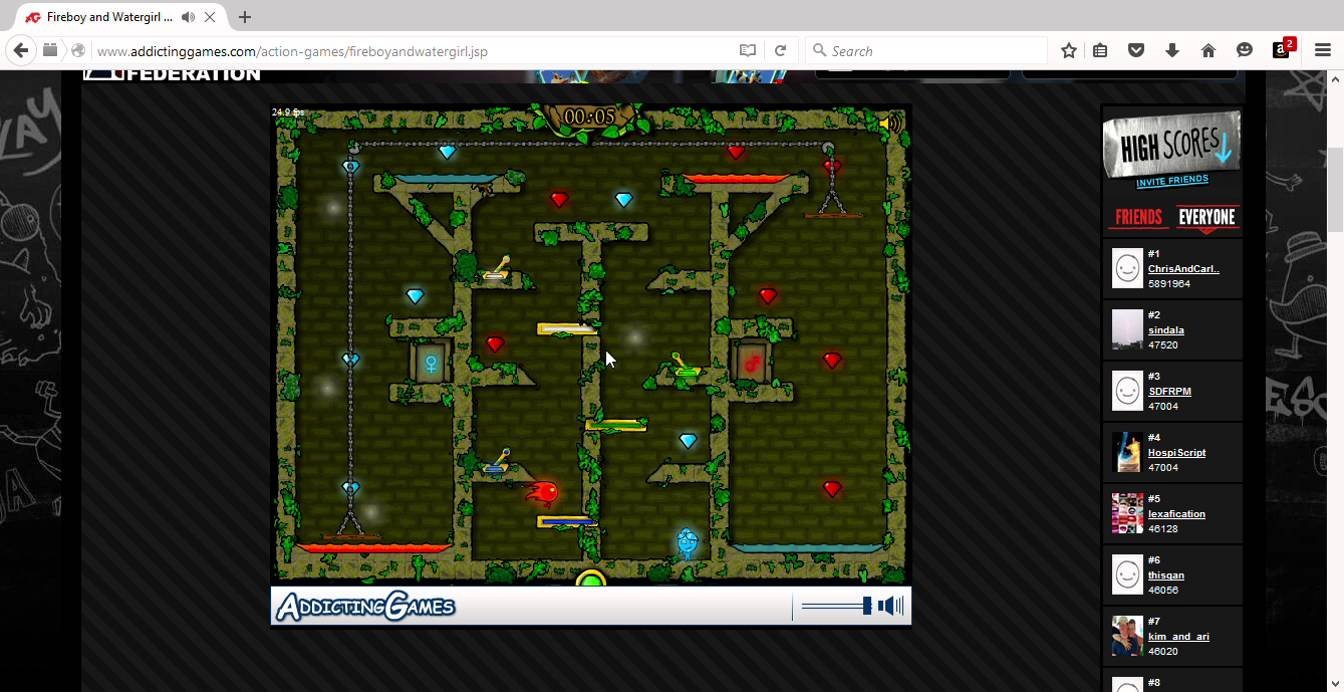
Task: Go back using the back arrow
Action: (20, 50)
